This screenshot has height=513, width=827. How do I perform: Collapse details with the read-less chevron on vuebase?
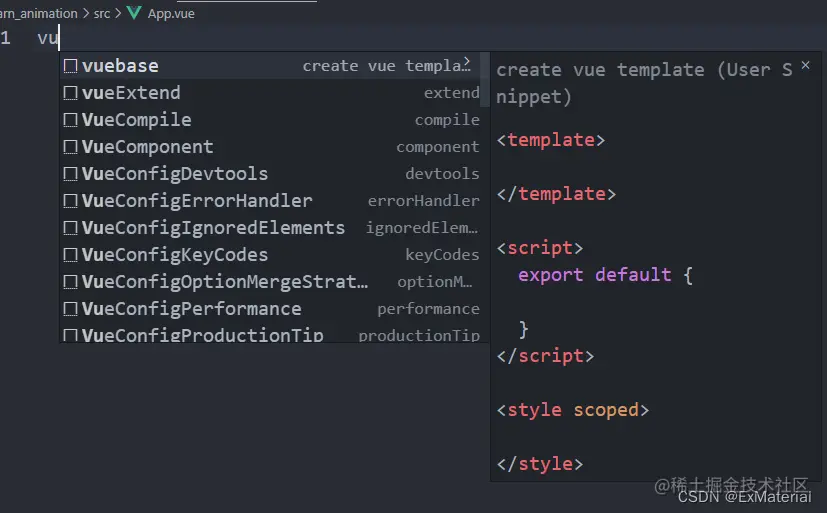click(467, 62)
